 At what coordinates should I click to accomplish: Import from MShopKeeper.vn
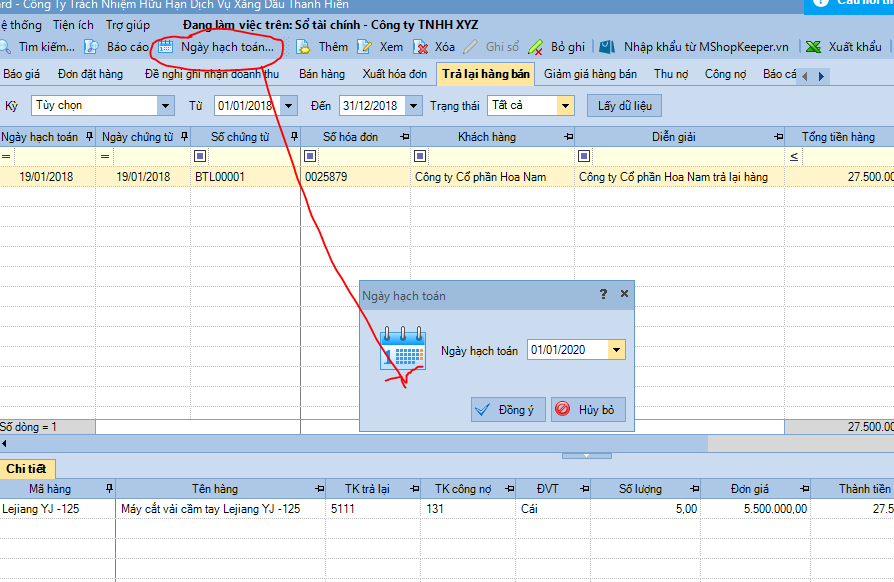tap(694, 47)
